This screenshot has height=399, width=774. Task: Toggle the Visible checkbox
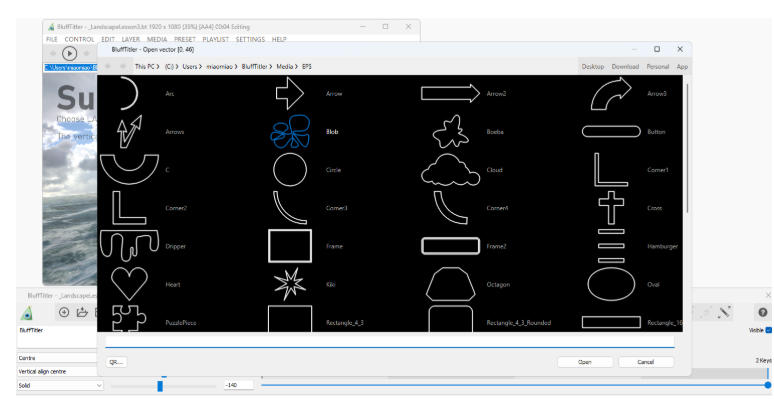[768, 330]
